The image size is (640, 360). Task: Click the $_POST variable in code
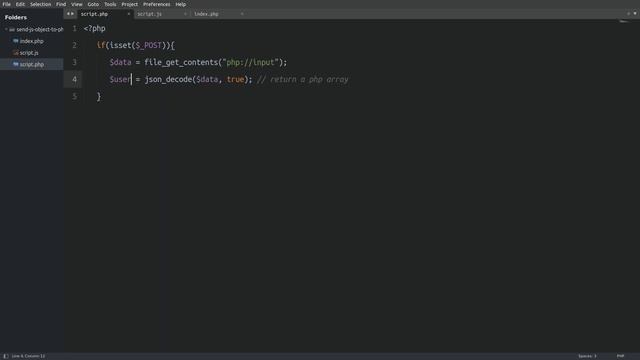pos(149,45)
